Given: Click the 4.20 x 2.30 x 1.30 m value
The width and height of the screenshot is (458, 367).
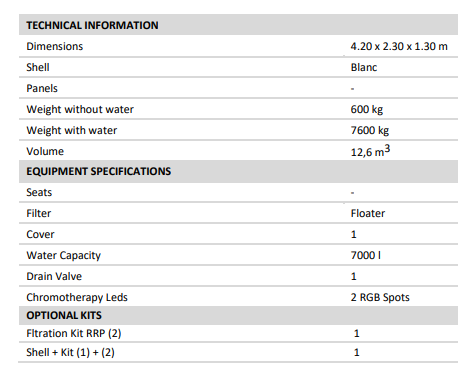Looking at the screenshot, I should point(399,46).
